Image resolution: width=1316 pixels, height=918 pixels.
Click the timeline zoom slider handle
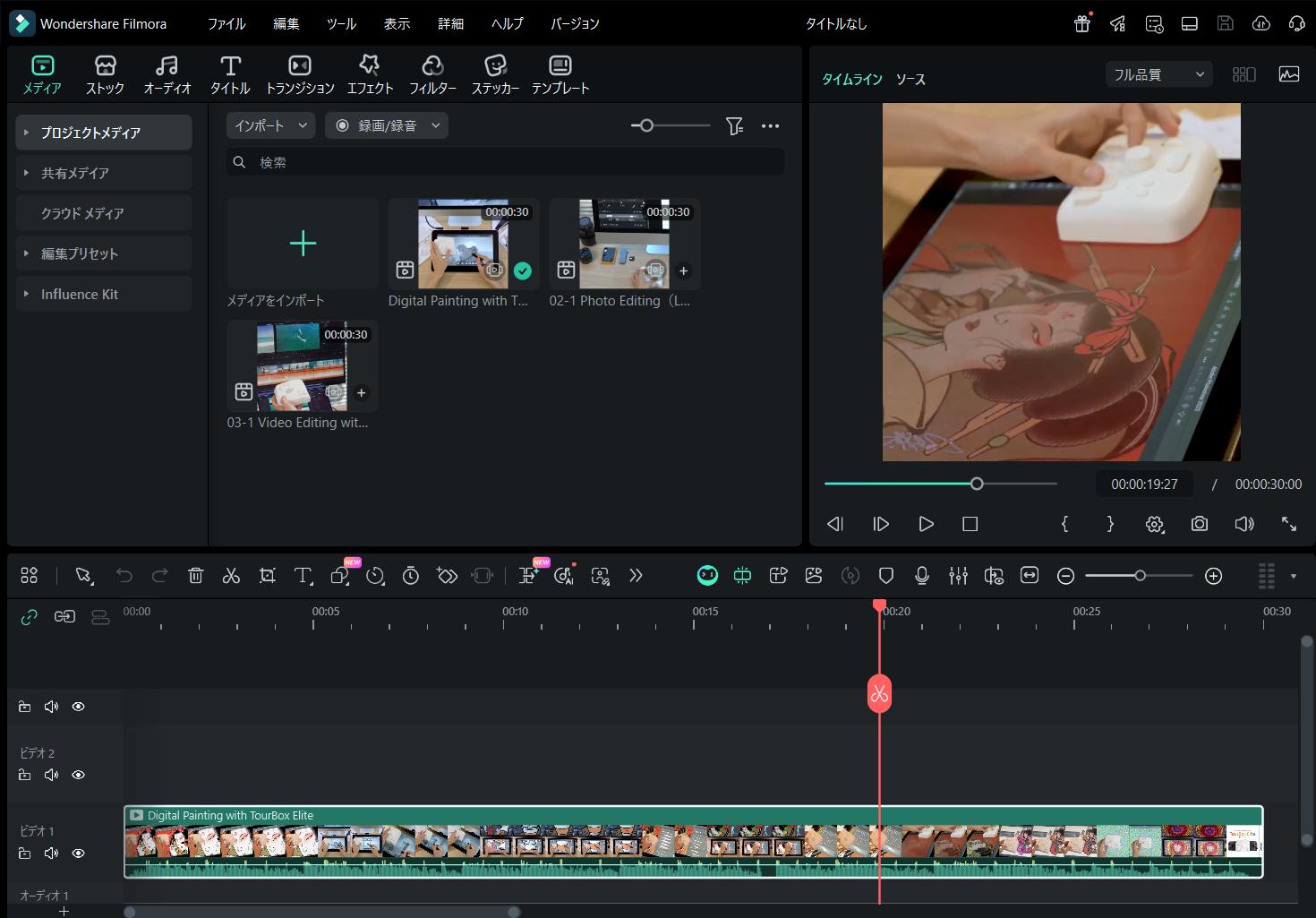[x=1140, y=576]
